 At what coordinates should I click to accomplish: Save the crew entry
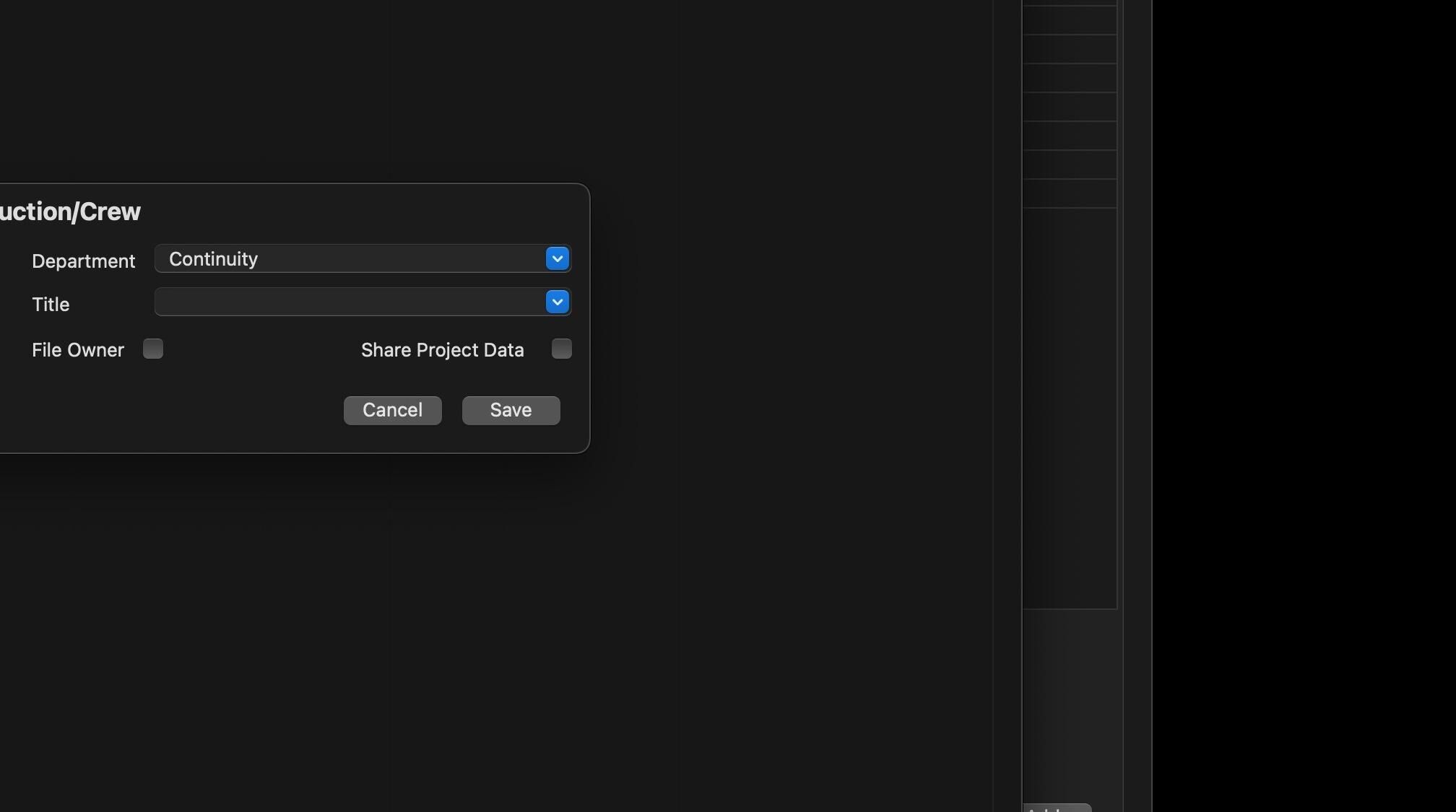[x=511, y=410]
